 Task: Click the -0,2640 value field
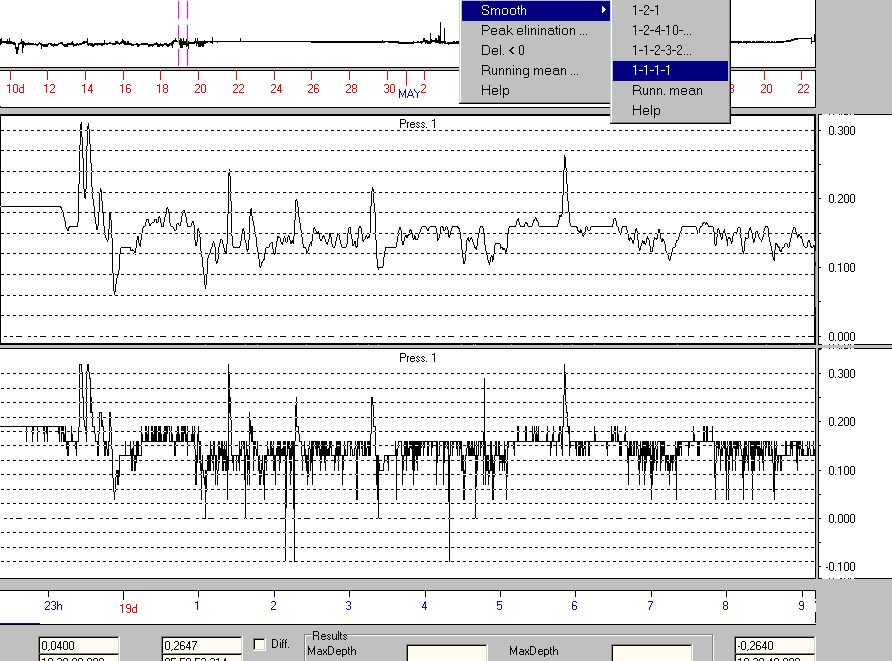tap(774, 646)
